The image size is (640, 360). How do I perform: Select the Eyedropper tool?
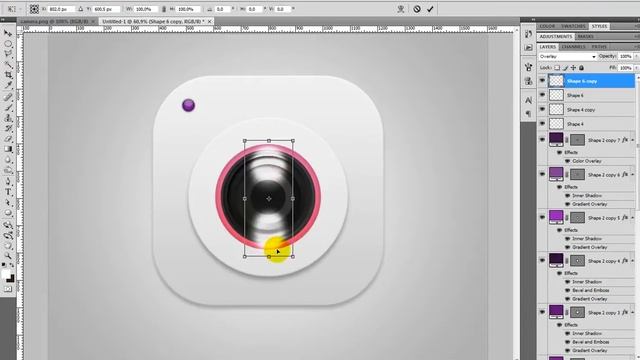tap(8, 85)
